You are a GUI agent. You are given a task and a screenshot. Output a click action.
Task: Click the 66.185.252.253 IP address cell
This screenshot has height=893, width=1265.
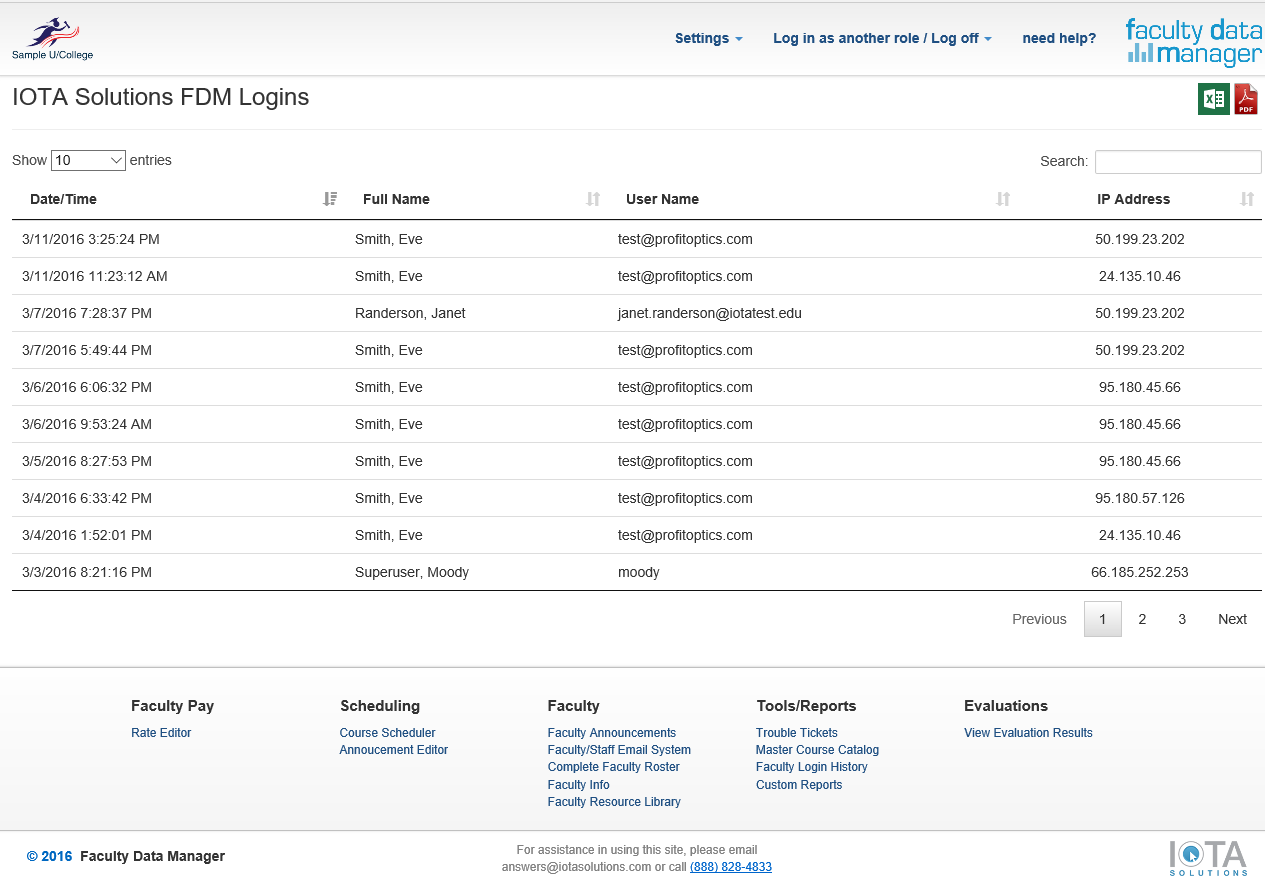[1140, 572]
